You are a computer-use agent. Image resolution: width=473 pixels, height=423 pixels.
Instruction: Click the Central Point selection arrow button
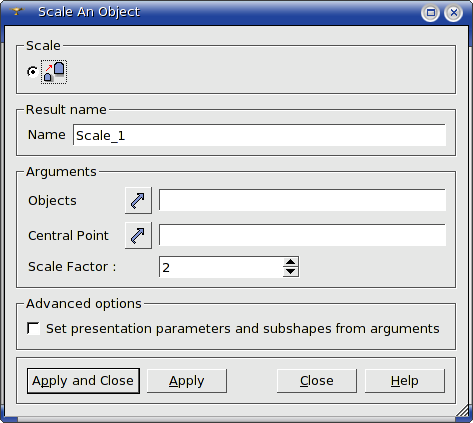138,235
